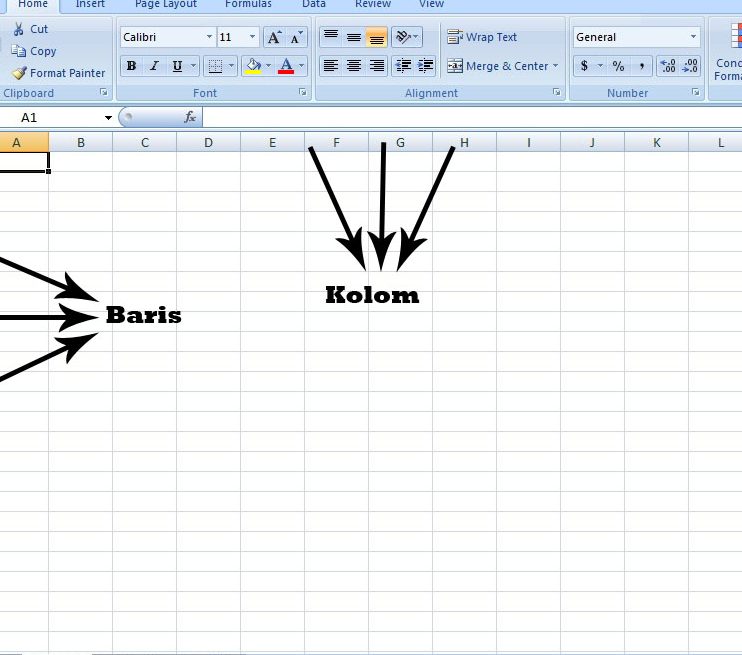Select column K header
The height and width of the screenshot is (655, 742).
656,142
